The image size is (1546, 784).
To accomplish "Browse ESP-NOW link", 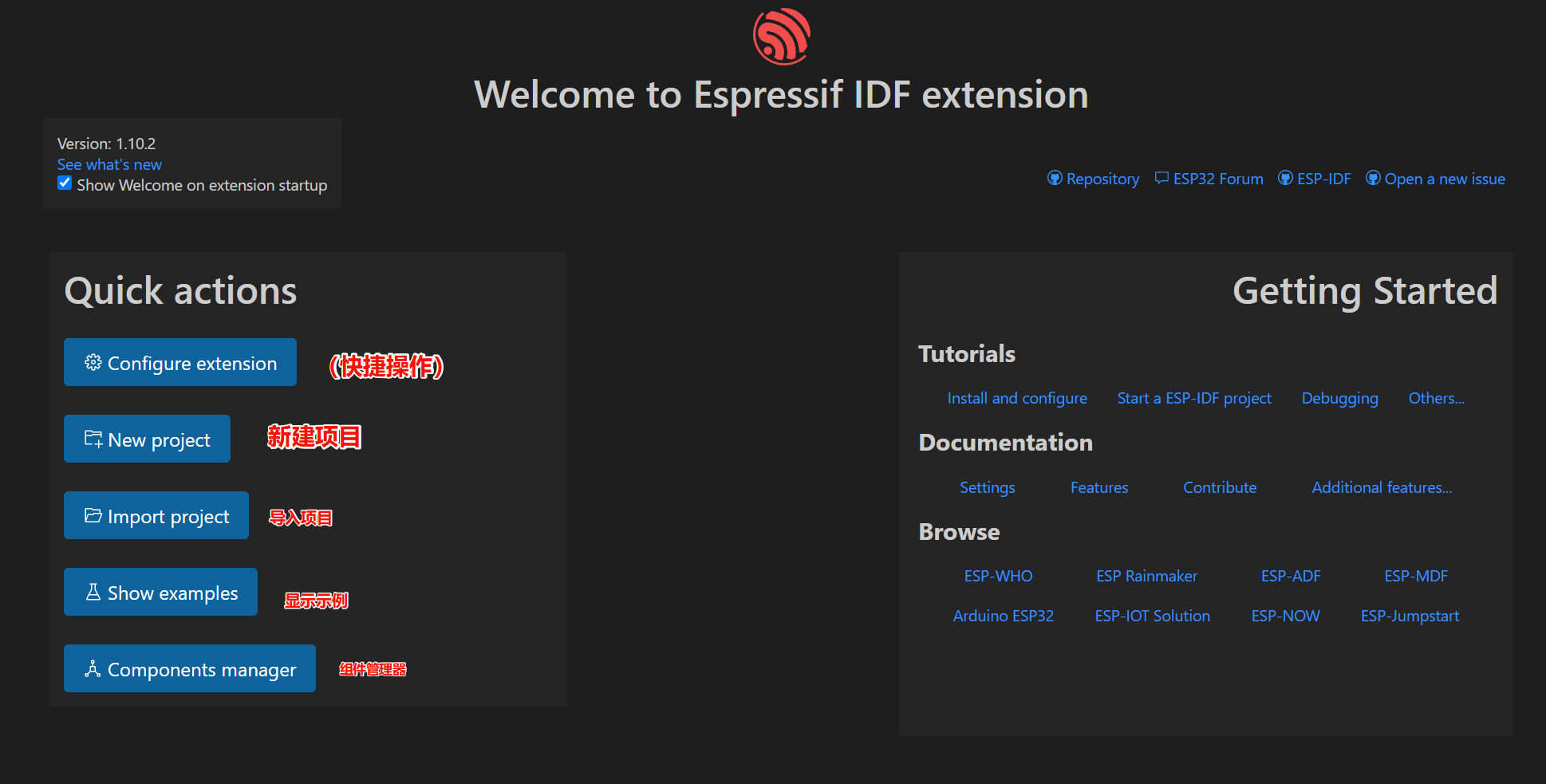I will coord(1285,616).
